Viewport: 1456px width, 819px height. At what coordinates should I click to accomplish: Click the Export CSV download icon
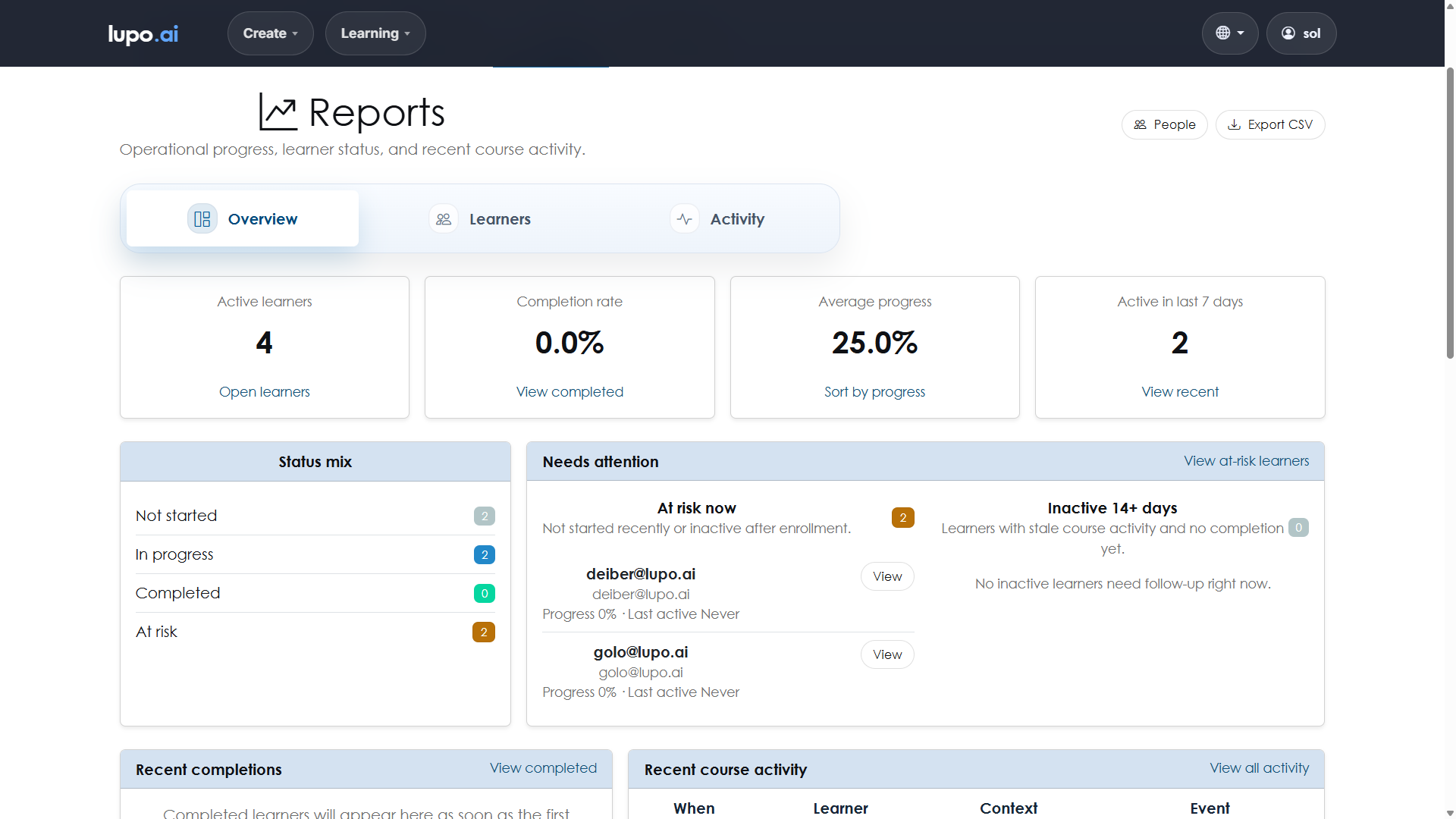pos(1235,125)
